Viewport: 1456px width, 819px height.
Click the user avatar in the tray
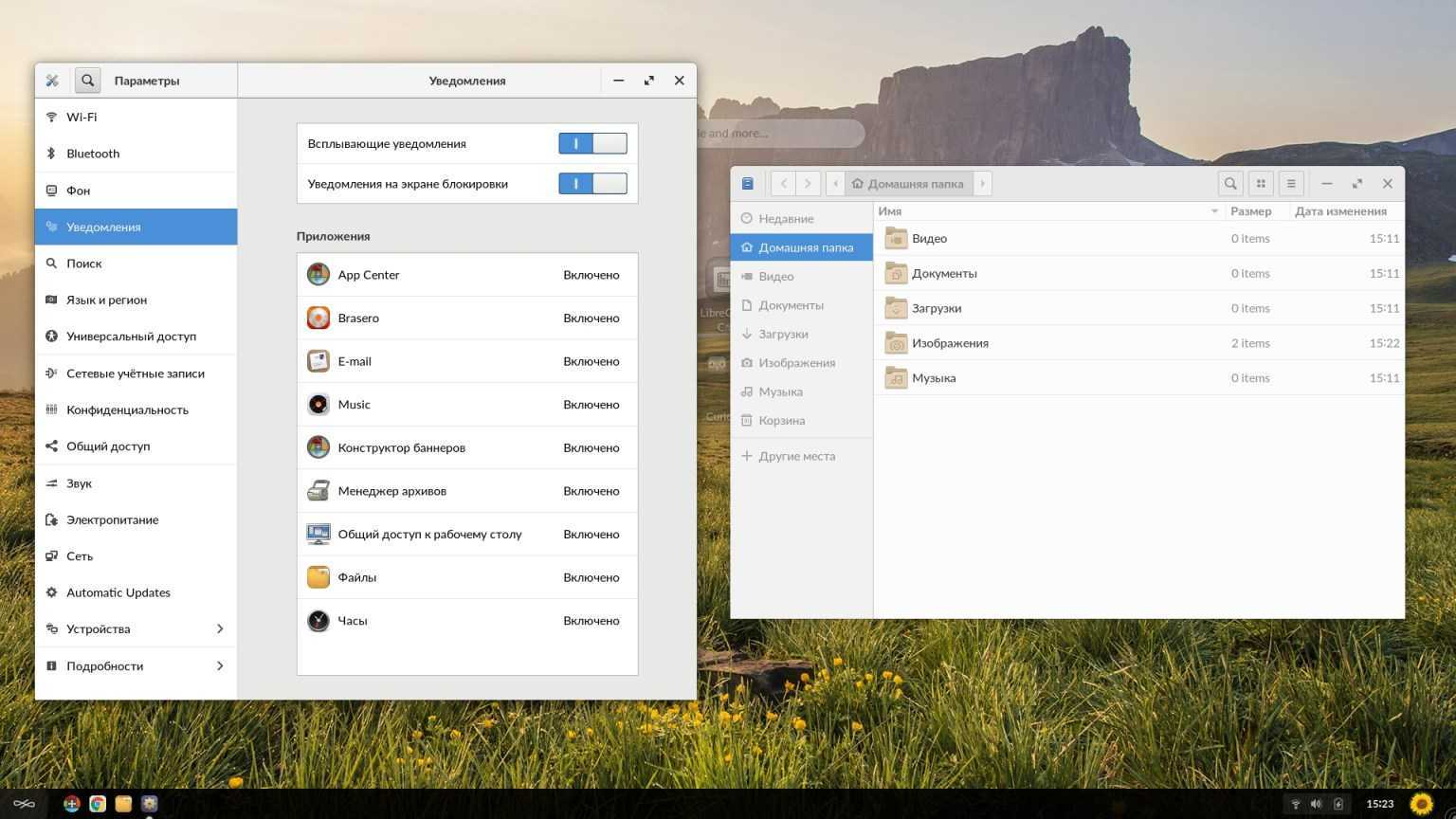tap(1421, 804)
